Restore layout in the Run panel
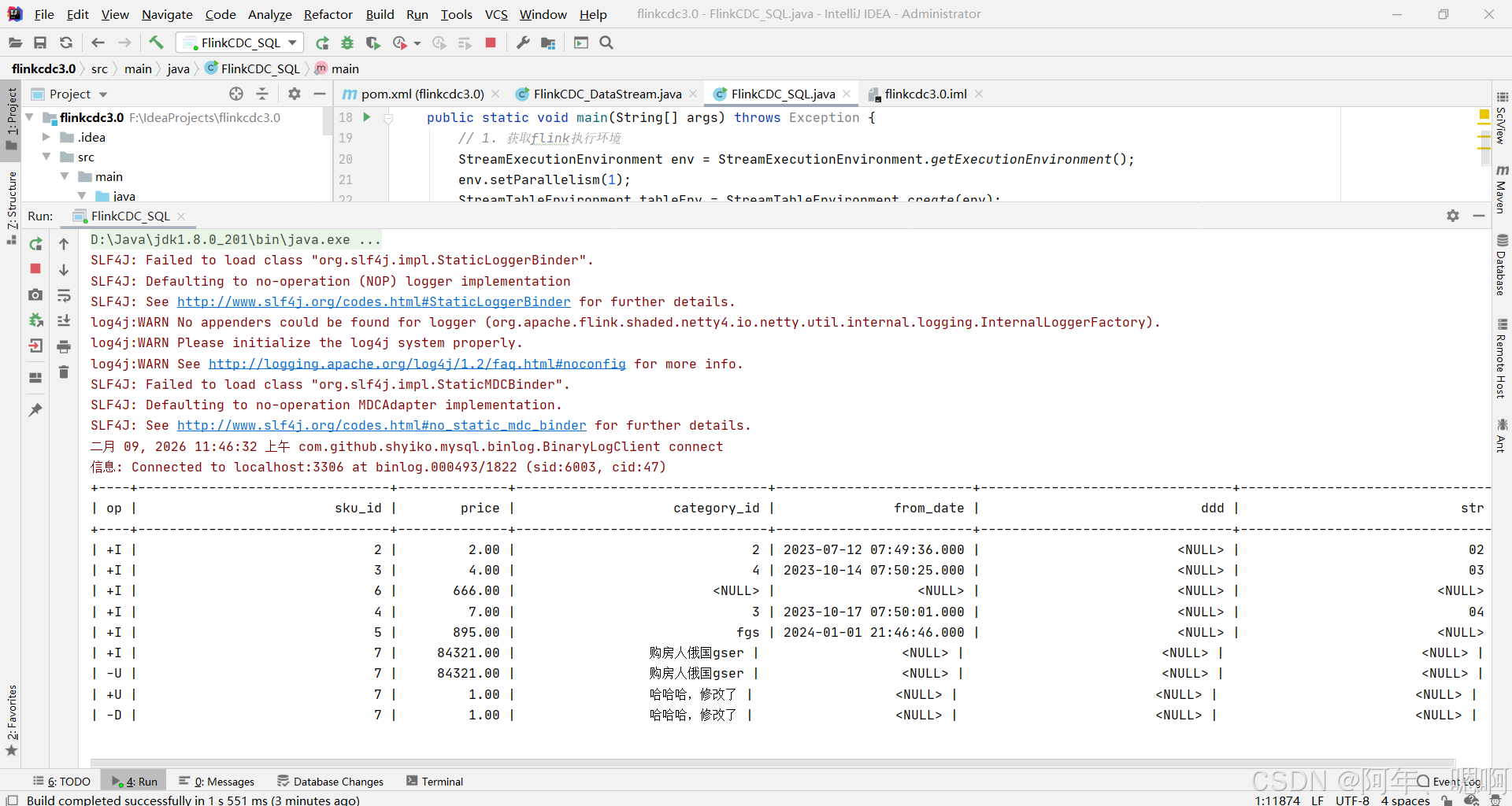 pos(35,378)
